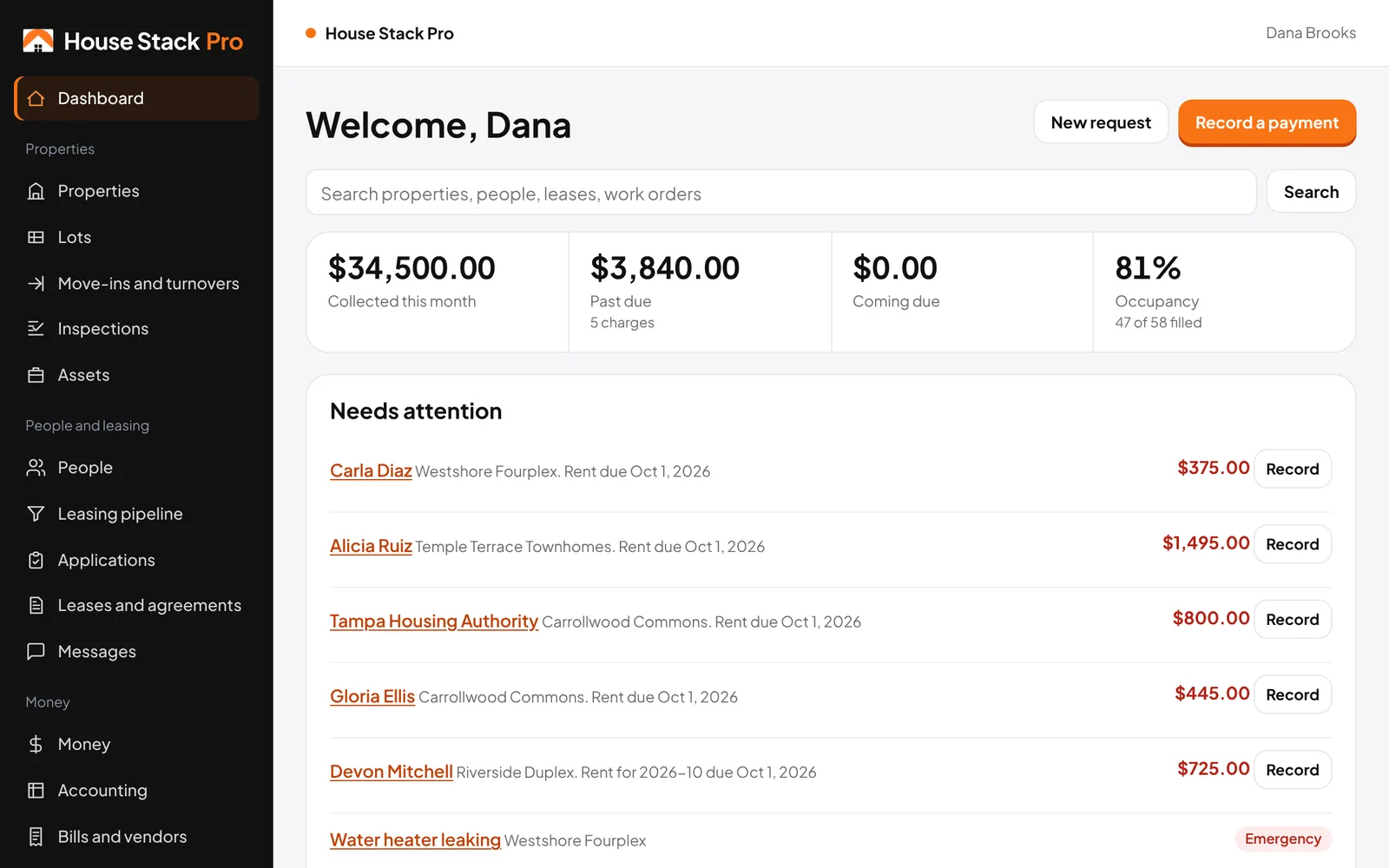Click the Messages chat bubble icon
Viewport: 1389px width, 868px height.
pyautogui.click(x=36, y=651)
